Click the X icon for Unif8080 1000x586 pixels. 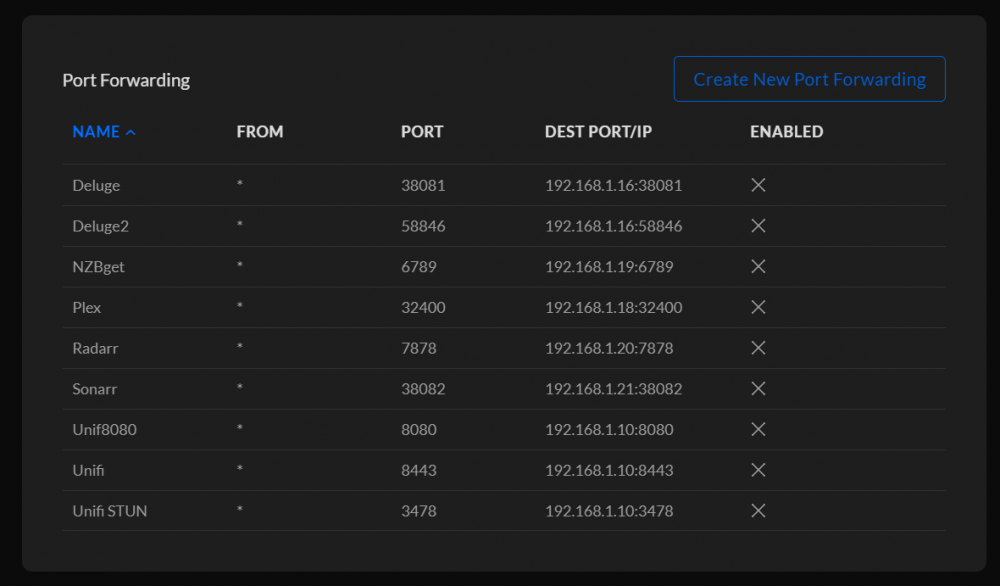[x=758, y=430]
